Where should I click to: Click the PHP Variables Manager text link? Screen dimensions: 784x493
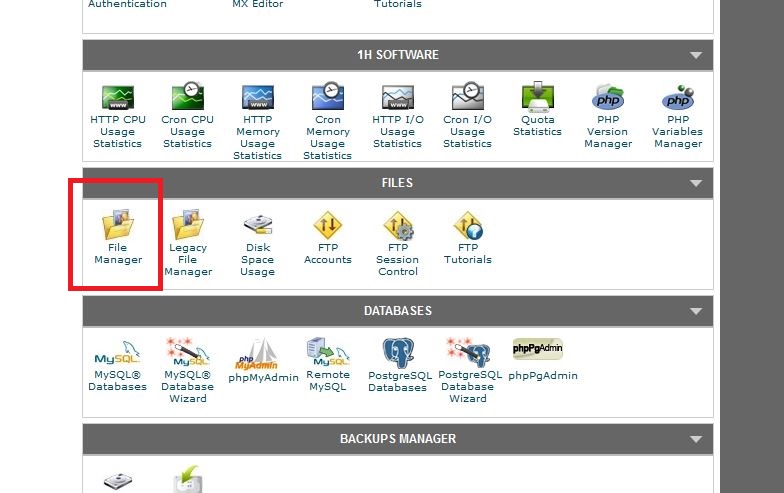pyautogui.click(x=678, y=132)
